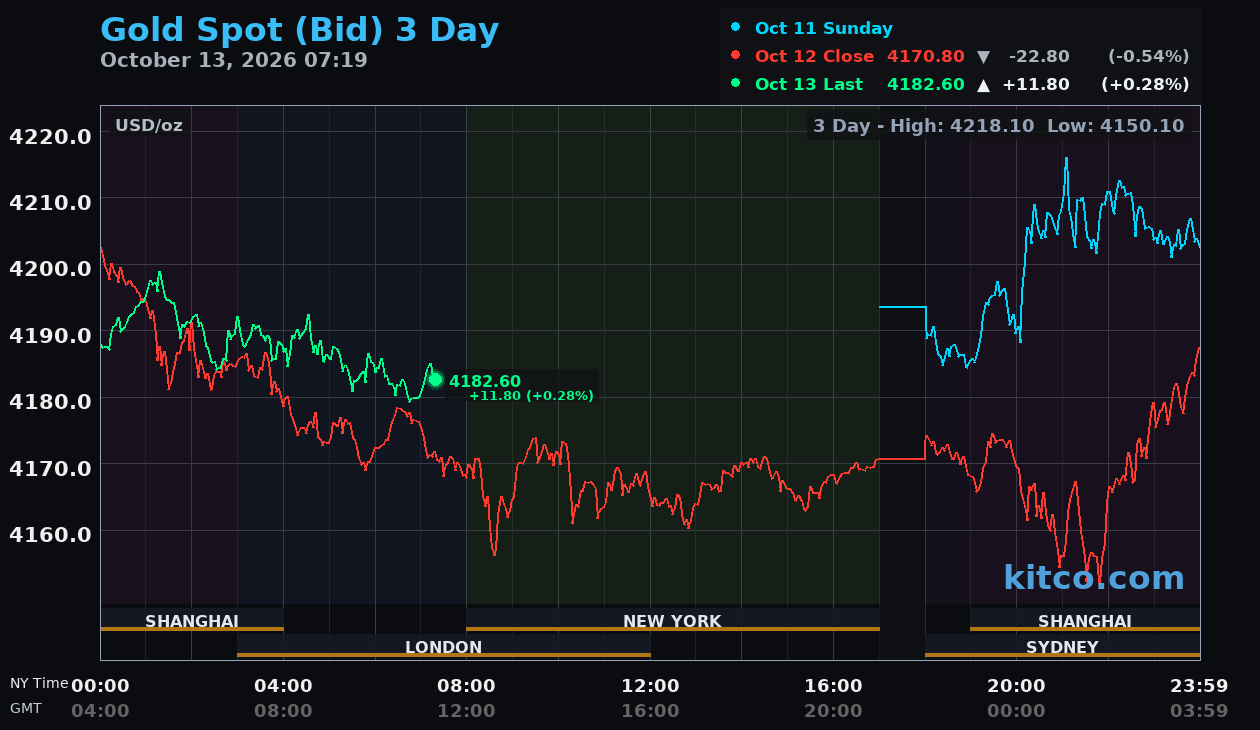
Task: Click the NEW YORK session bar
Action: 673,621
